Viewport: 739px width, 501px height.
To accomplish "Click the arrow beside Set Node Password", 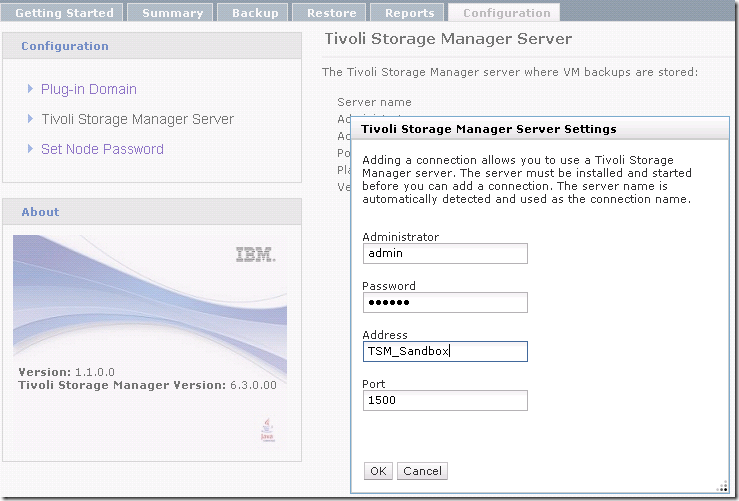I will pos(31,149).
